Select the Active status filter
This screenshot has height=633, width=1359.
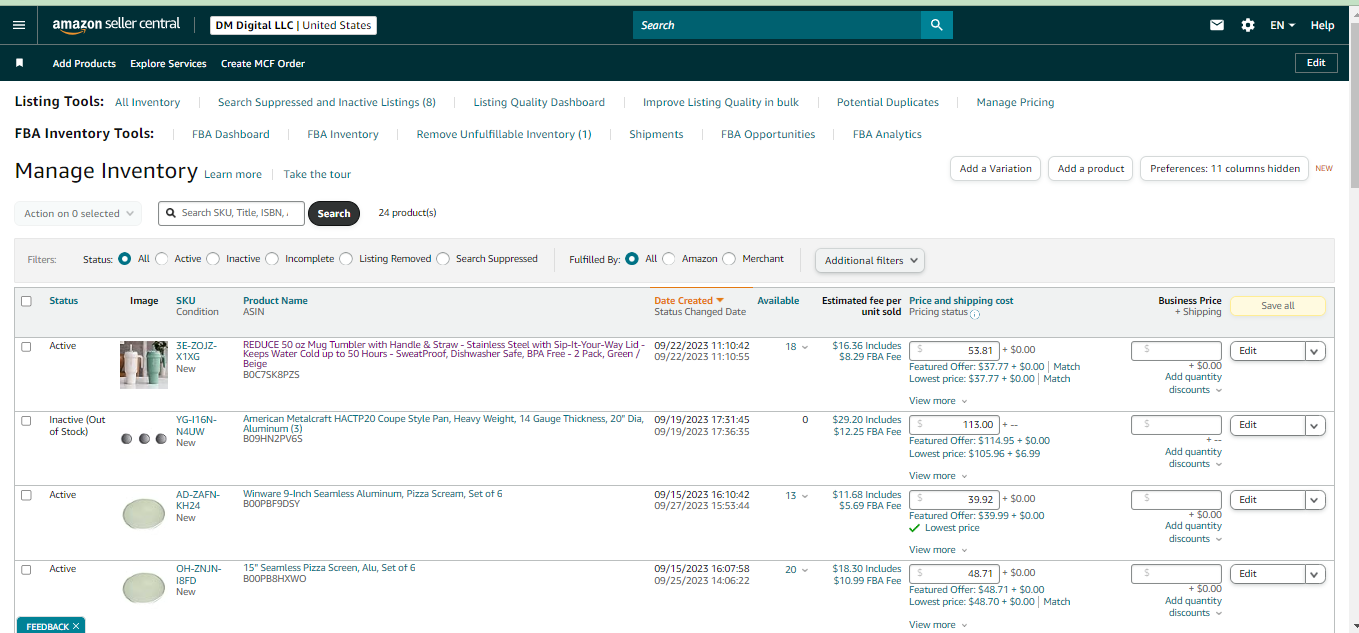coord(162,259)
